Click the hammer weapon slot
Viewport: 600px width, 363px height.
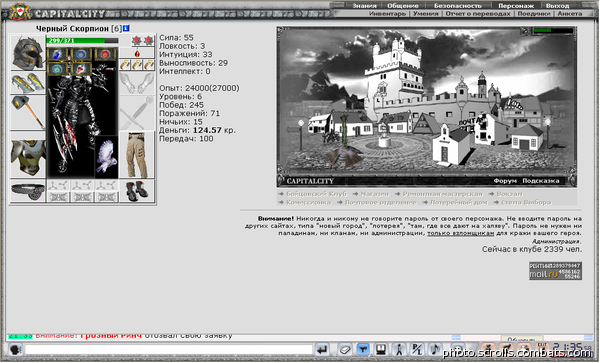(x=28, y=113)
